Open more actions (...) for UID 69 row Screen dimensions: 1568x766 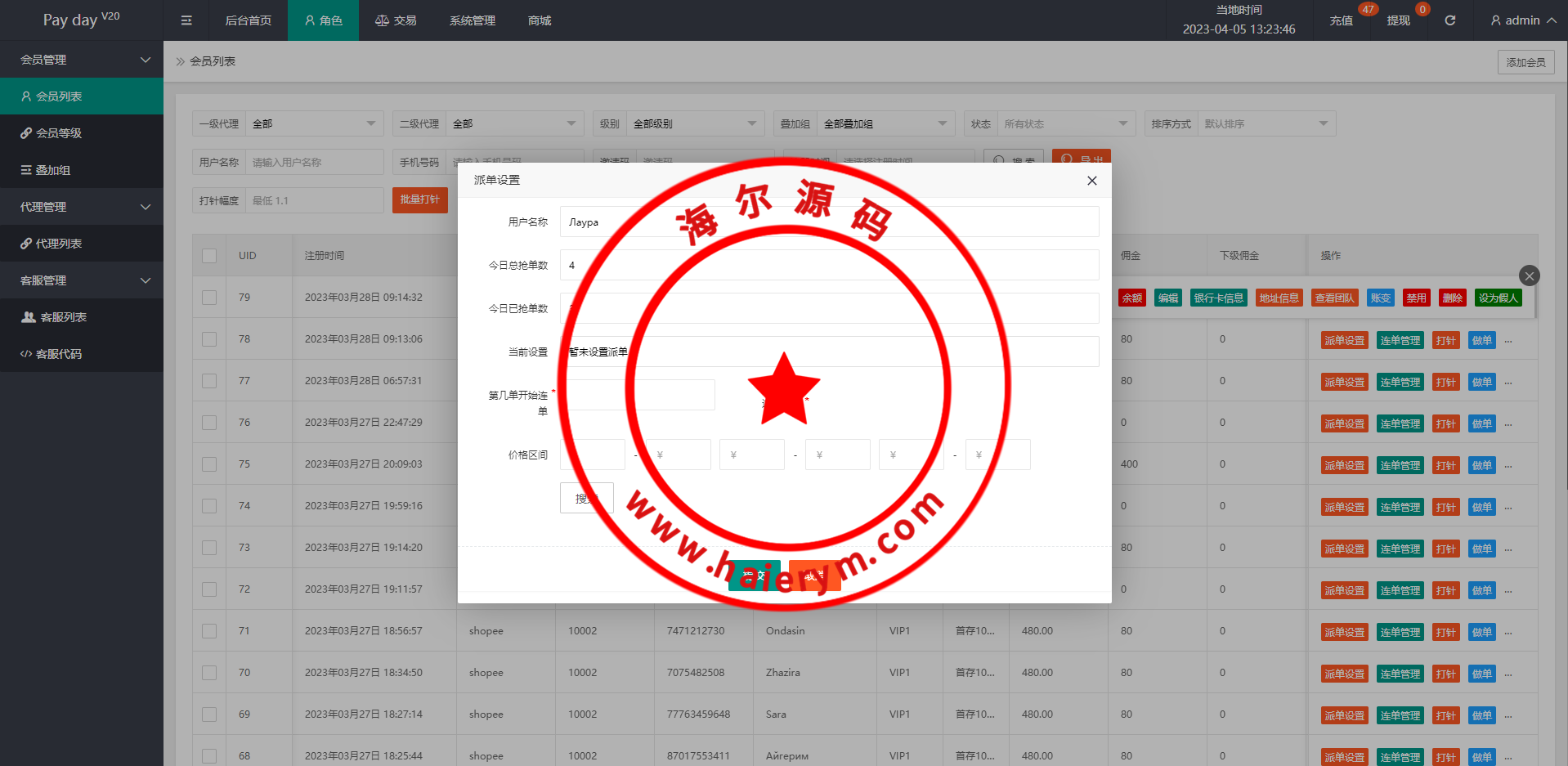click(1508, 716)
